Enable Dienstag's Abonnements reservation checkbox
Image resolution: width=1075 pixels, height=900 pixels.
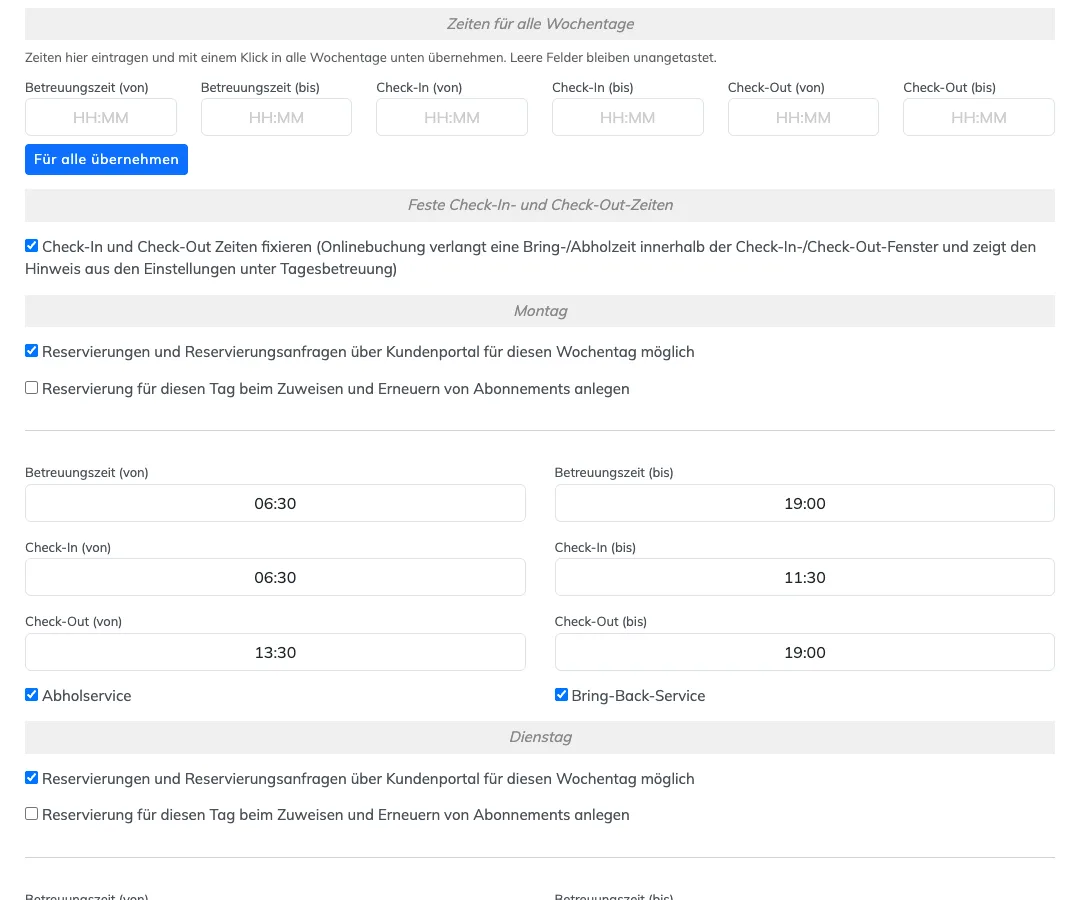[32, 814]
